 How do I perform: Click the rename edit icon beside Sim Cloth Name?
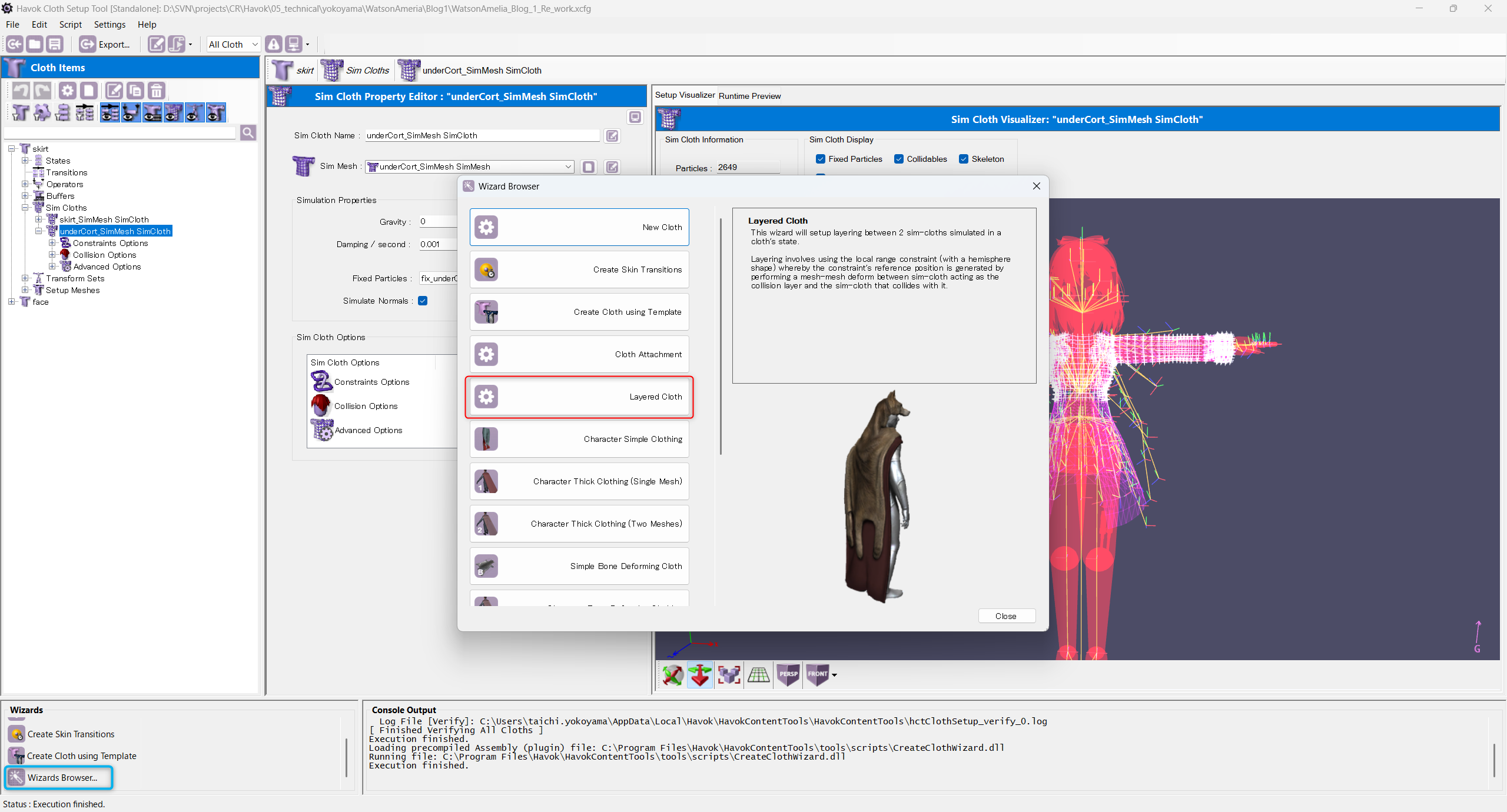click(612, 136)
